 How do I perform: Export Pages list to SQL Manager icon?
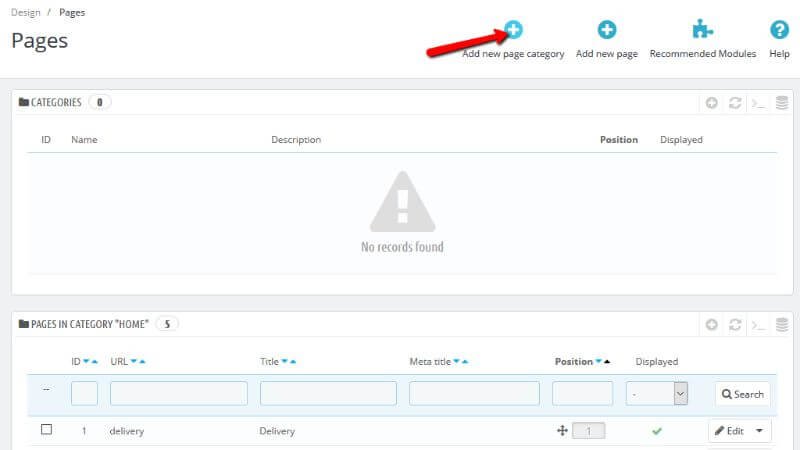point(782,324)
